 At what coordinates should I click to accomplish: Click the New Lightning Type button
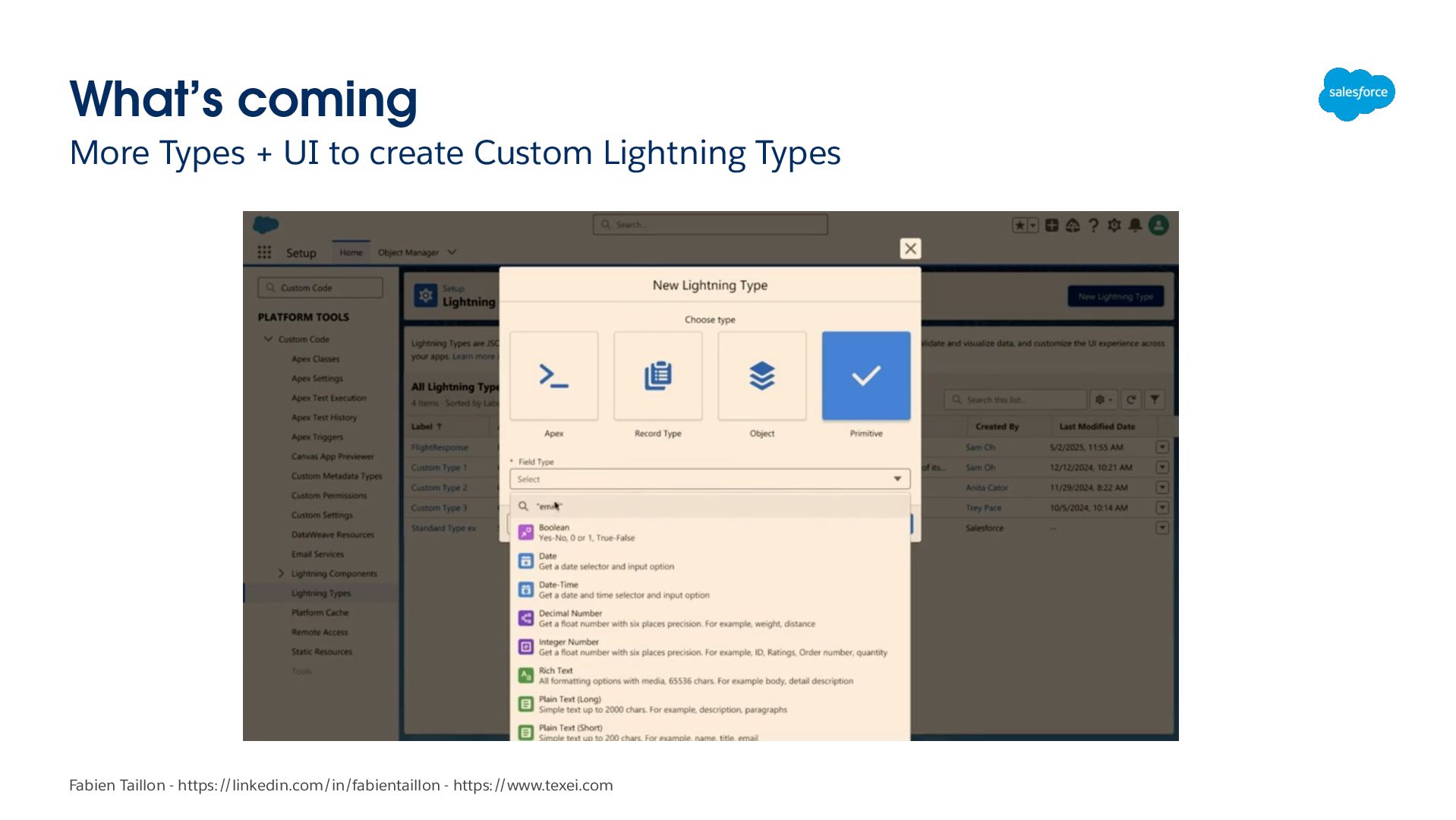pos(1115,296)
